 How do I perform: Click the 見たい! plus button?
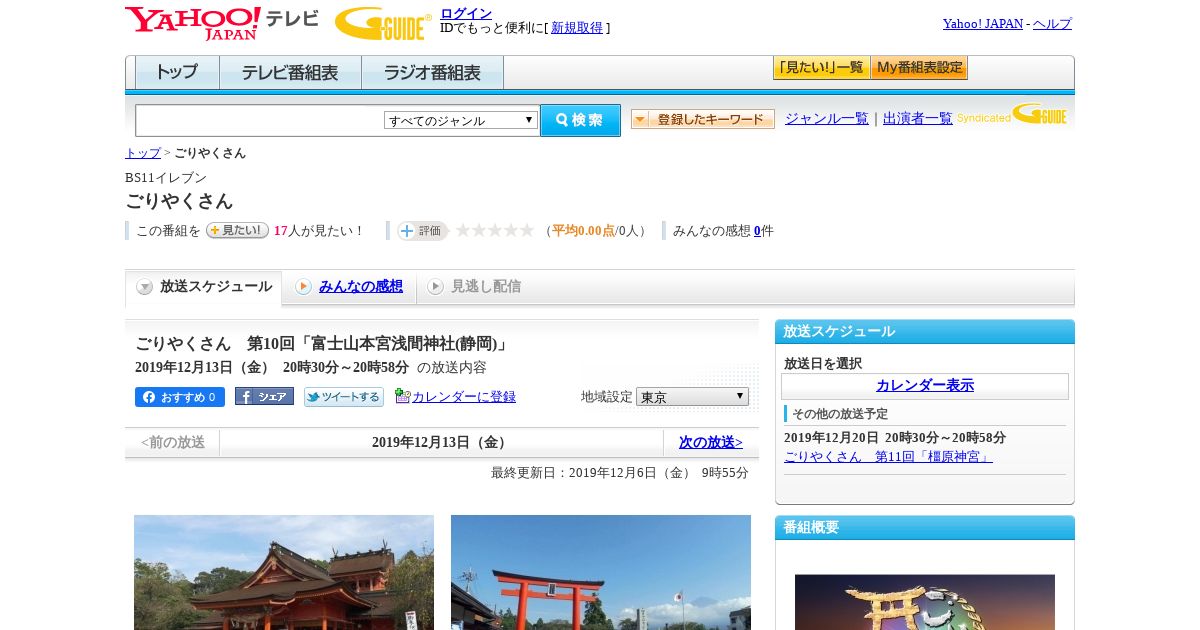[x=237, y=230]
